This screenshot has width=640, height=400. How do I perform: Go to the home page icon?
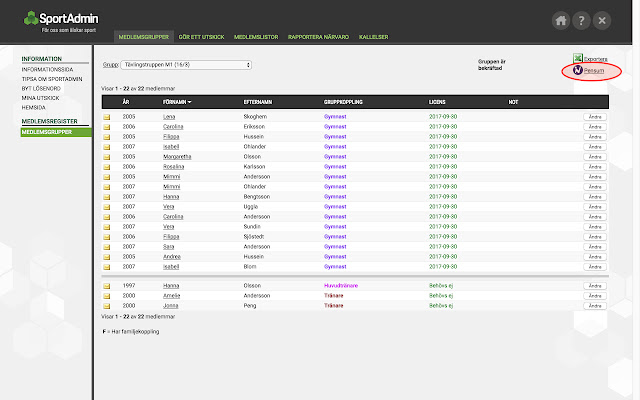coord(561,20)
